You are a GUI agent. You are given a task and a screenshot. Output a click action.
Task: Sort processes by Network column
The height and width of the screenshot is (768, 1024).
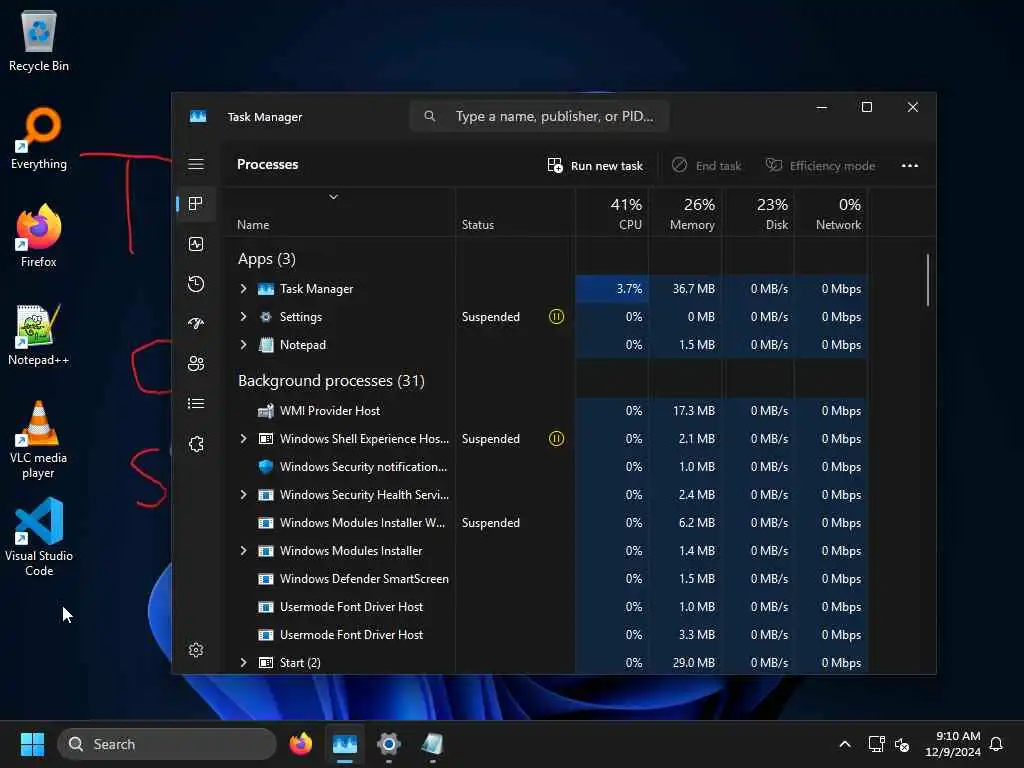(x=831, y=214)
